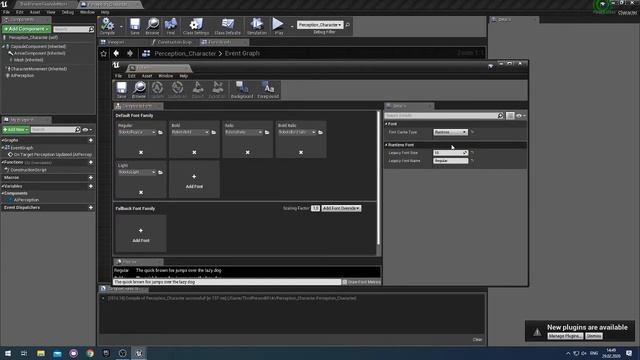This screenshot has width=640, height=360.
Task: Open Windows Start menu
Action: (x=8, y=353)
